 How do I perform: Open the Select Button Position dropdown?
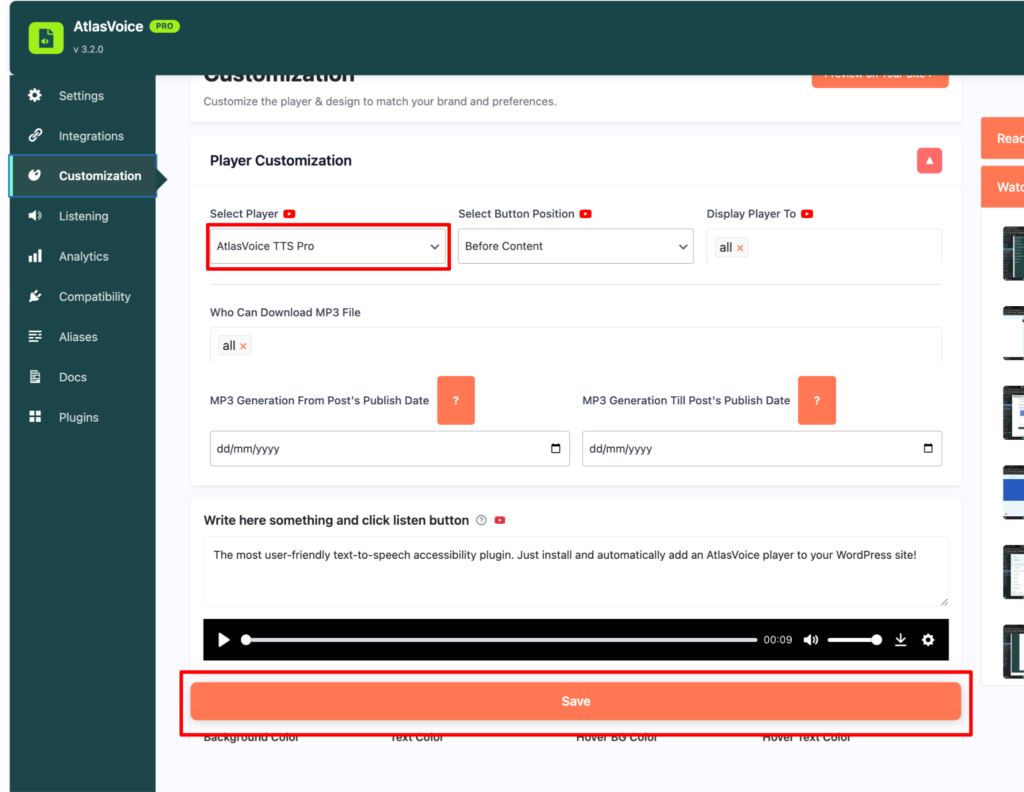pyautogui.click(x=575, y=246)
